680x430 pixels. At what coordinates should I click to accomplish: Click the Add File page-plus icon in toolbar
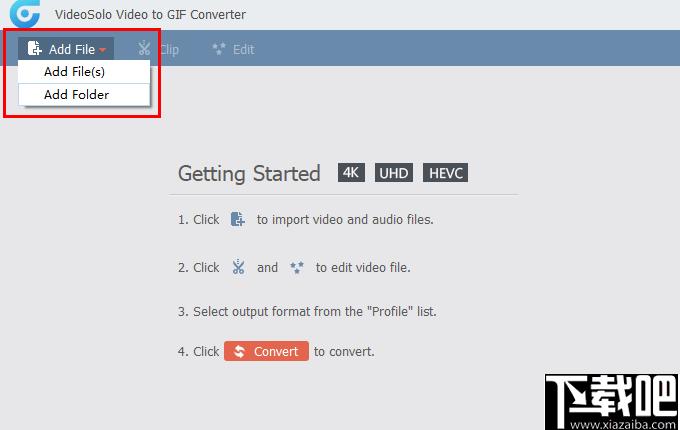(x=34, y=48)
